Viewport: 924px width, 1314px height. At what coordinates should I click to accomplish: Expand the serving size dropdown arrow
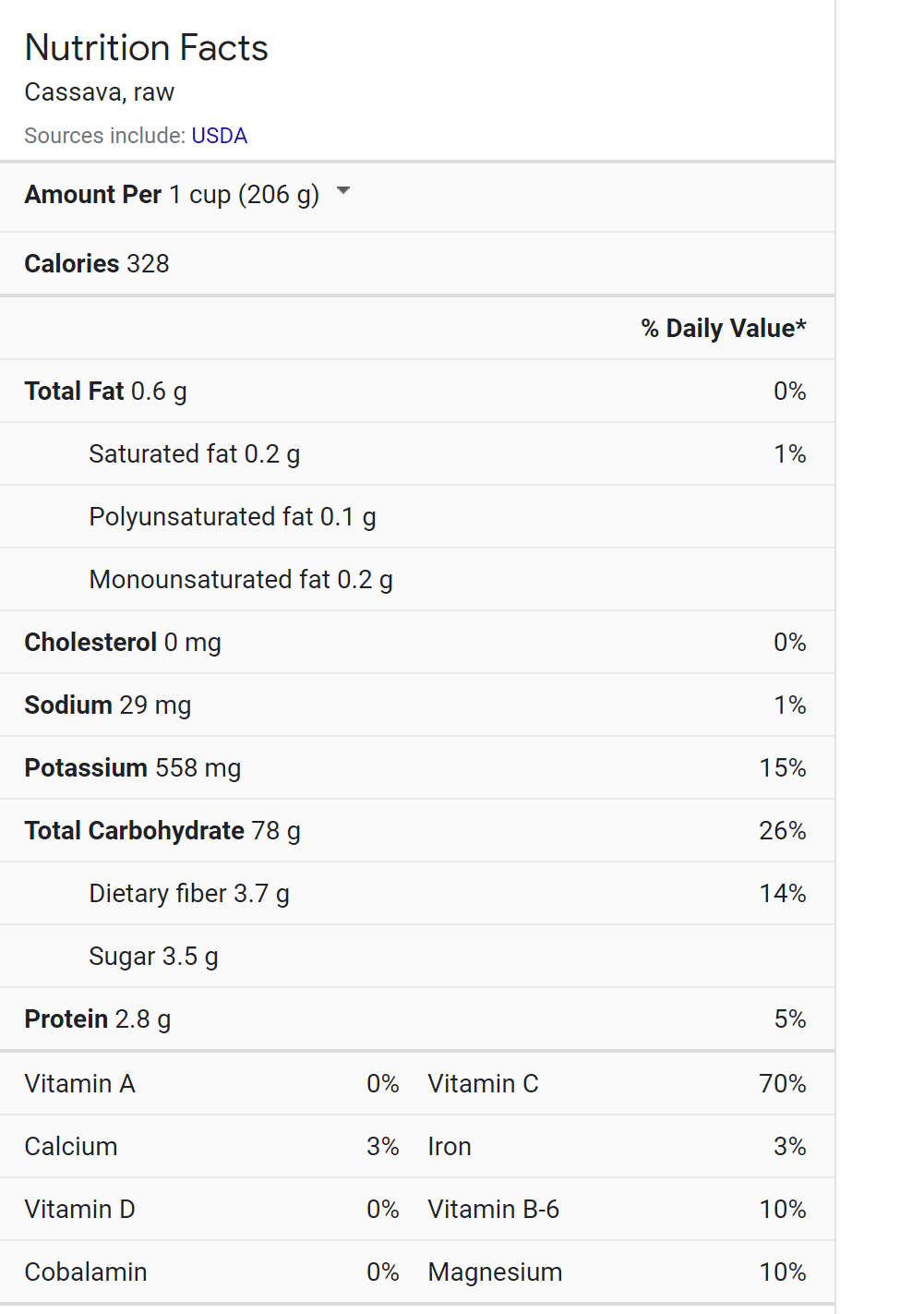coord(343,191)
